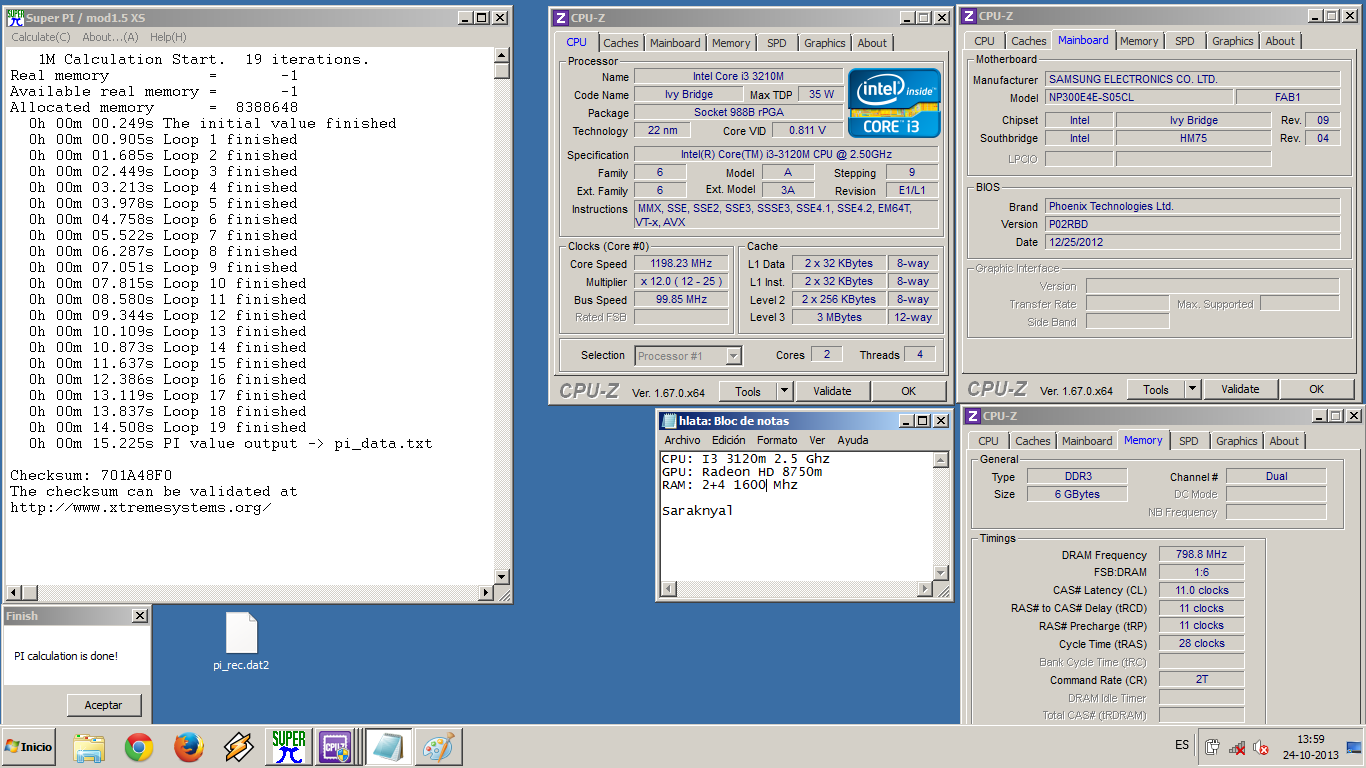Screen dimensions: 1366x768
Task: Click Notepad vertical scrollbar up arrow
Action: [940, 460]
